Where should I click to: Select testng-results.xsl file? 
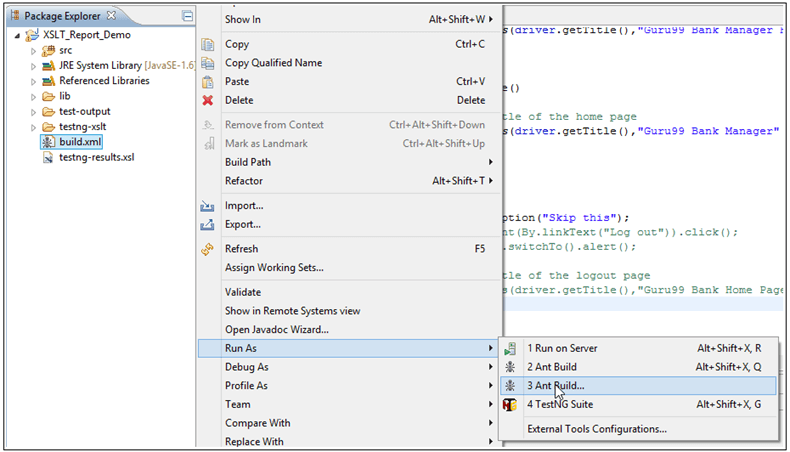point(96,158)
